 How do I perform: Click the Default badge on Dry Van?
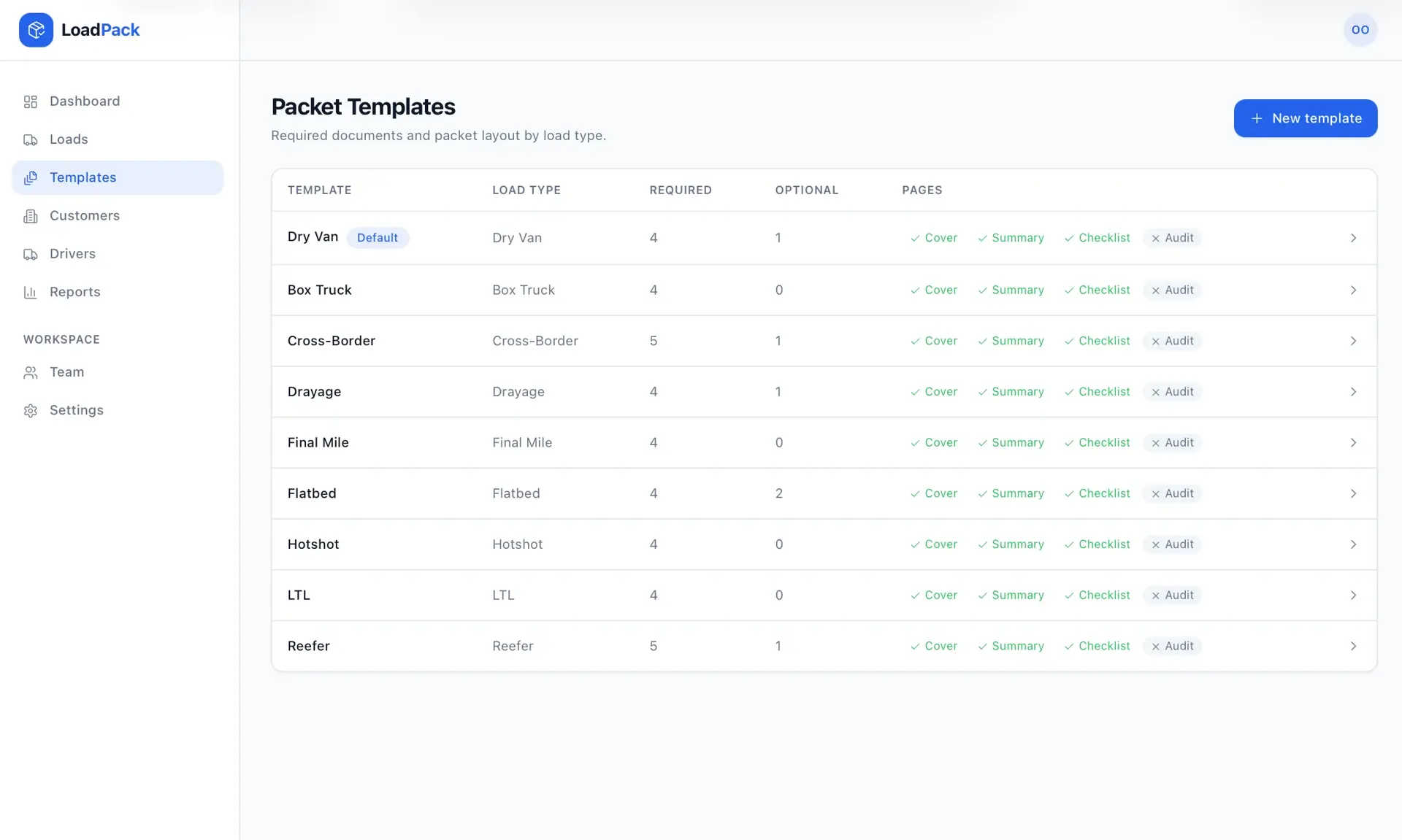pyautogui.click(x=378, y=238)
